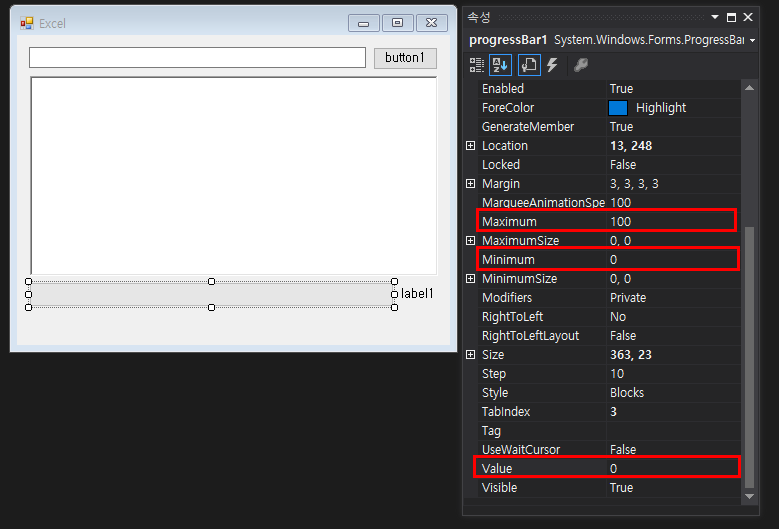The width and height of the screenshot is (779, 529).
Task: Click the ForeColor Highlight color swatch
Action: click(618, 108)
